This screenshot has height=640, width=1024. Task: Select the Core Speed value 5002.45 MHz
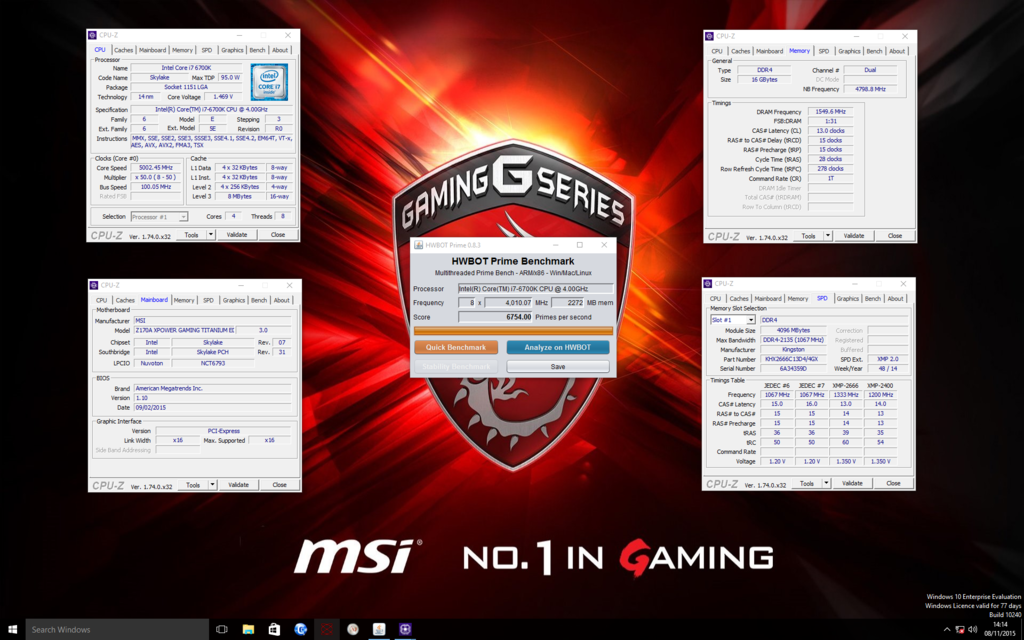coord(155,168)
